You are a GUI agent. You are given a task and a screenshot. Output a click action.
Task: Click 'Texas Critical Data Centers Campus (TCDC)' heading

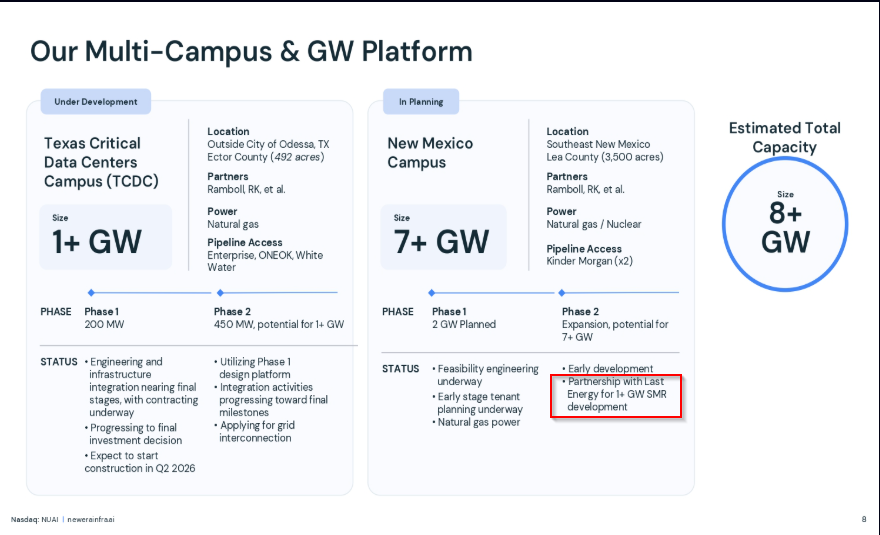point(101,162)
